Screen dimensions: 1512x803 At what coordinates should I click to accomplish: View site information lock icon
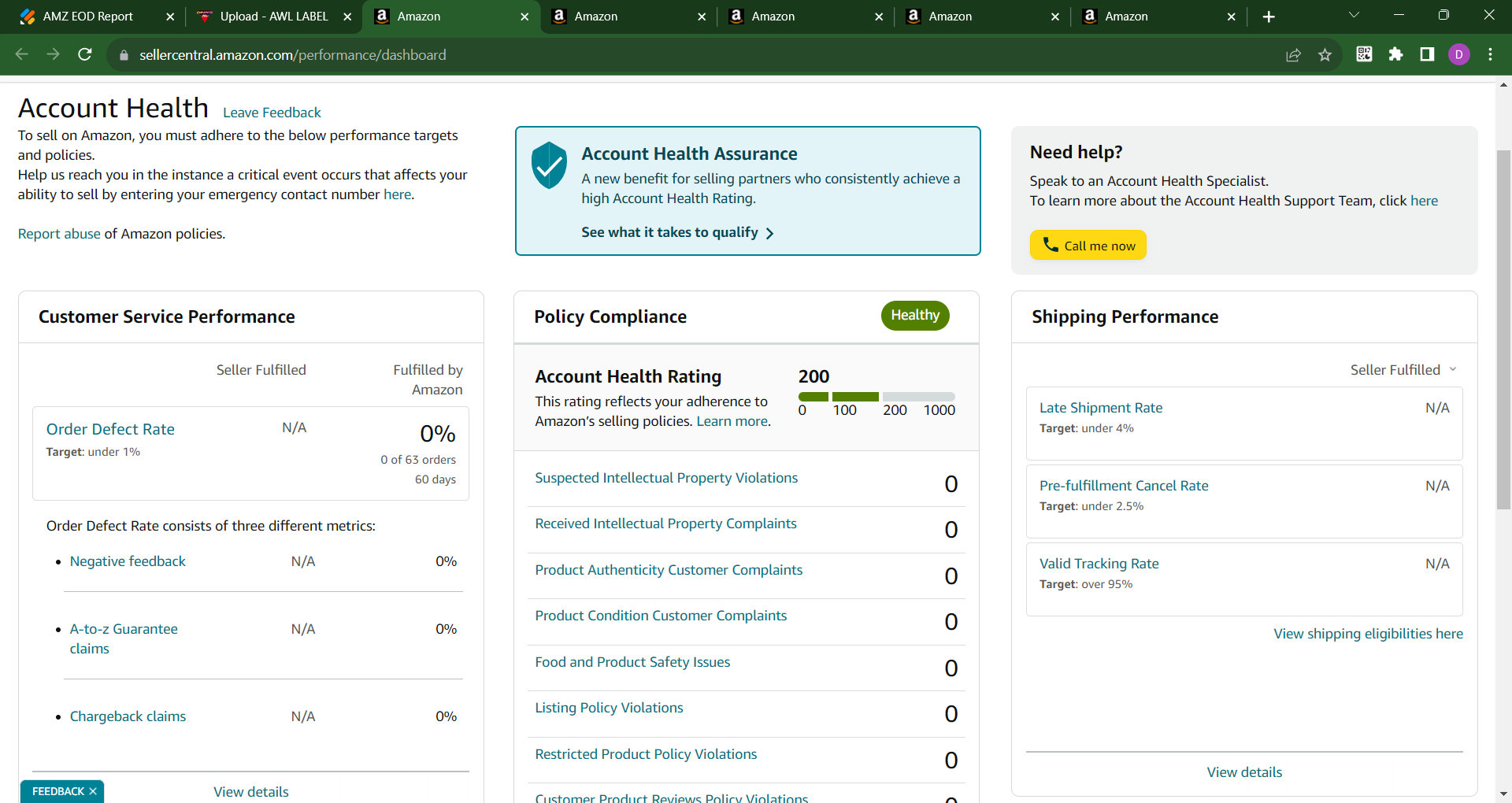coord(124,55)
